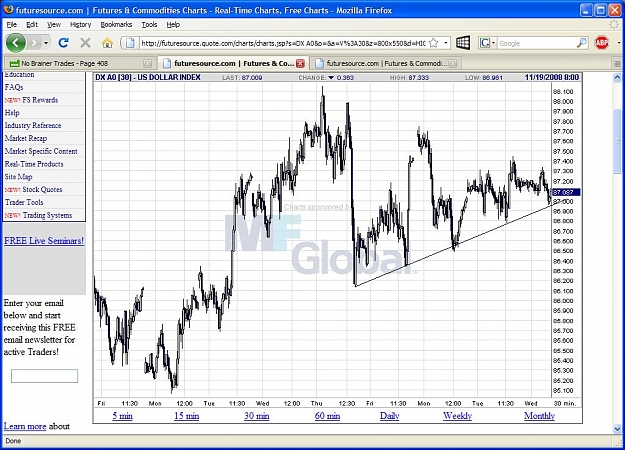Screen dimensions: 625x450
Task: Open the FS Rewards sidebar link
Action: [x=40, y=100]
